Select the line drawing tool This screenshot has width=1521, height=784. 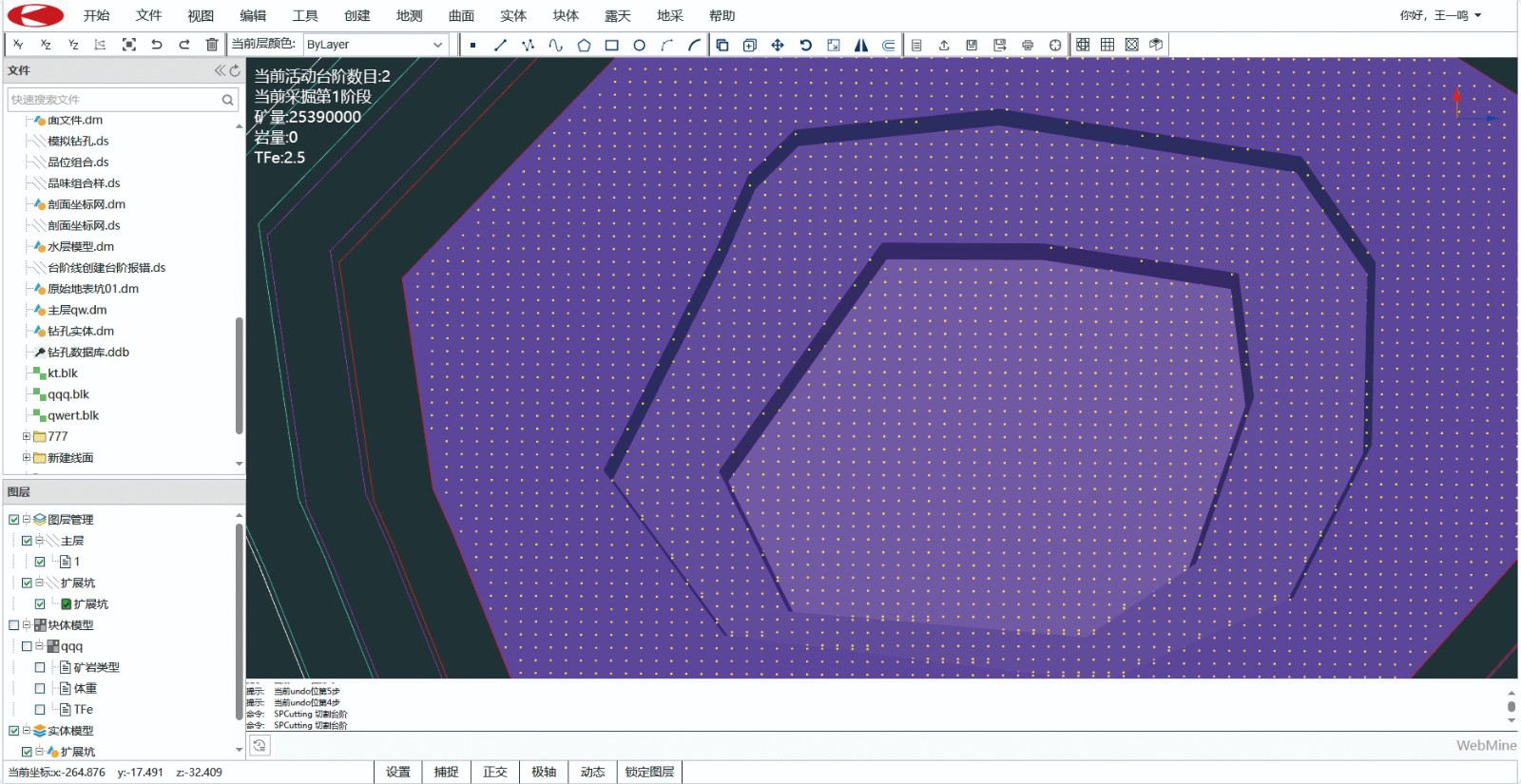point(500,45)
